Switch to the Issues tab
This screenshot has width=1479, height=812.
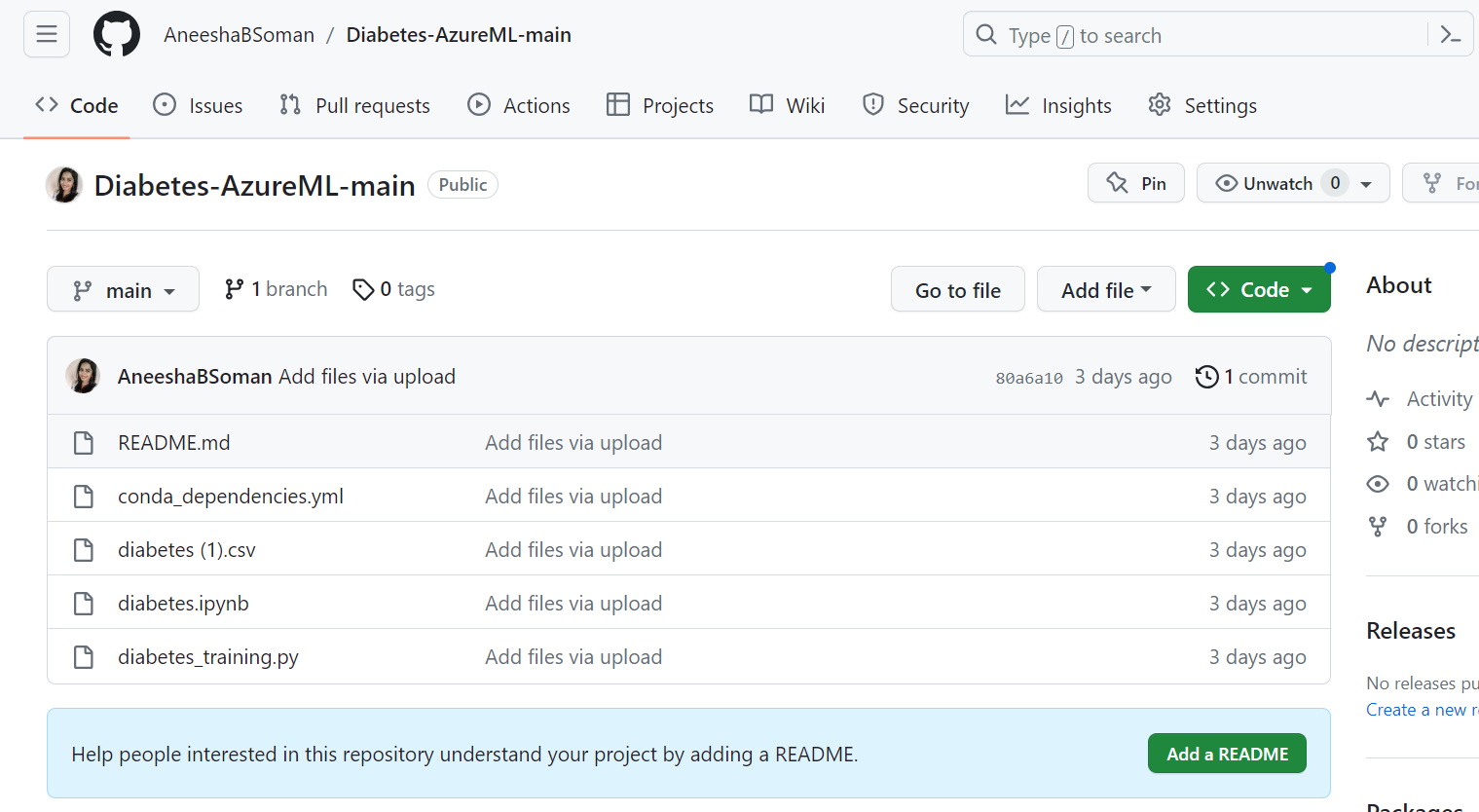click(x=199, y=105)
